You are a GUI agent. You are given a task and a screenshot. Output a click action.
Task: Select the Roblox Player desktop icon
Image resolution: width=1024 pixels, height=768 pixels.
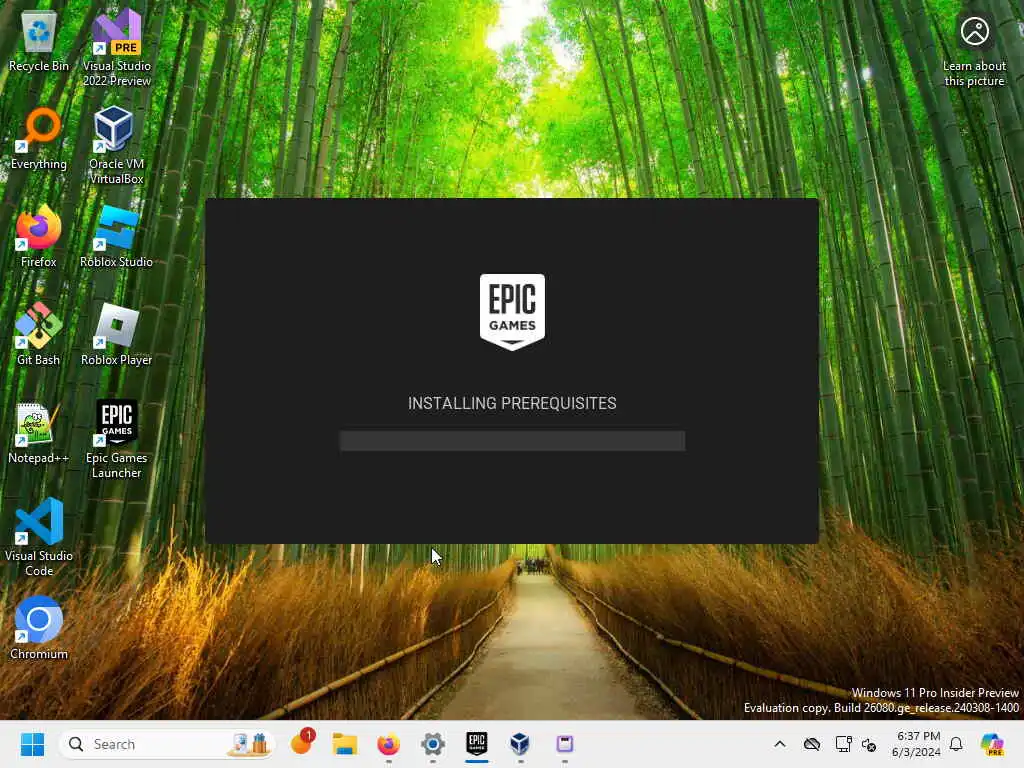click(117, 335)
